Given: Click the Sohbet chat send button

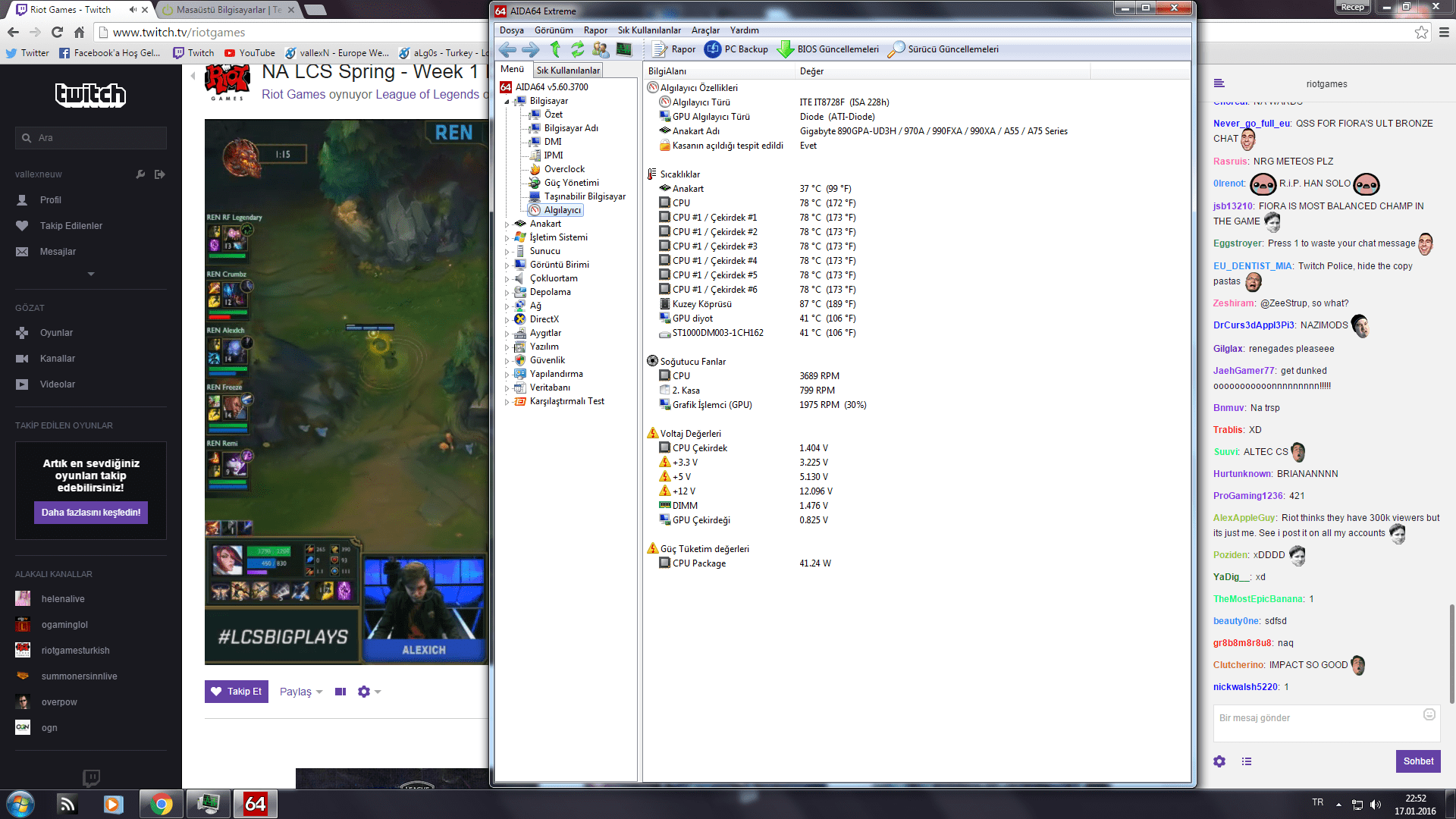Looking at the screenshot, I should (1417, 761).
